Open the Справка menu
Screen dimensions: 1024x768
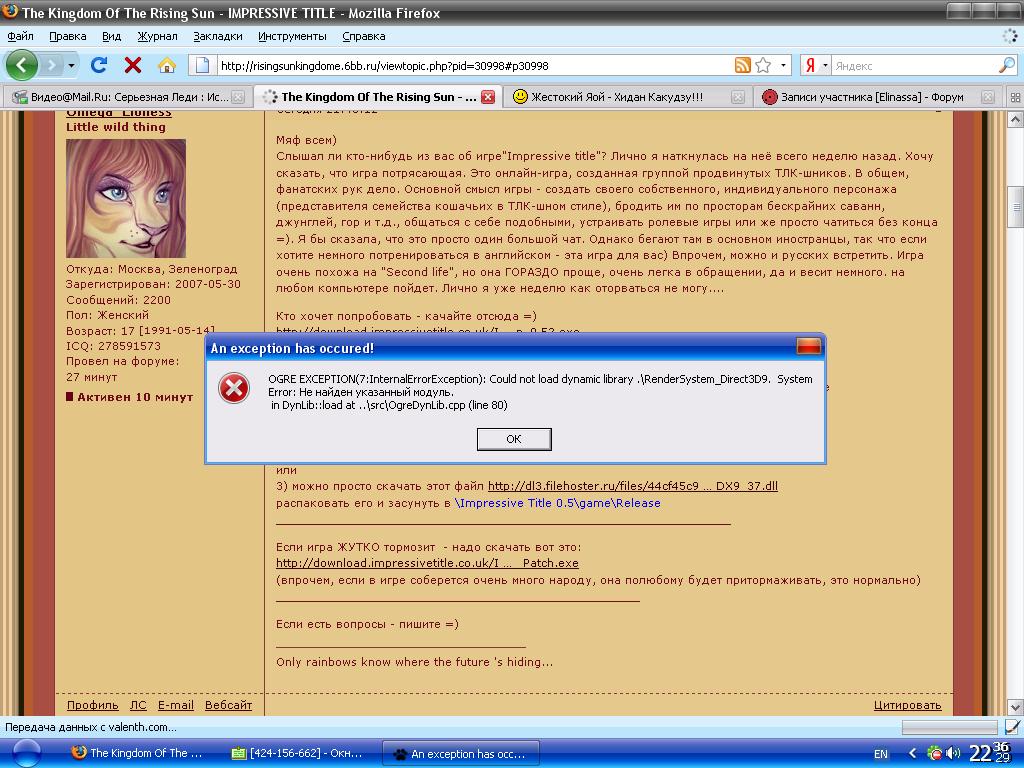point(364,36)
